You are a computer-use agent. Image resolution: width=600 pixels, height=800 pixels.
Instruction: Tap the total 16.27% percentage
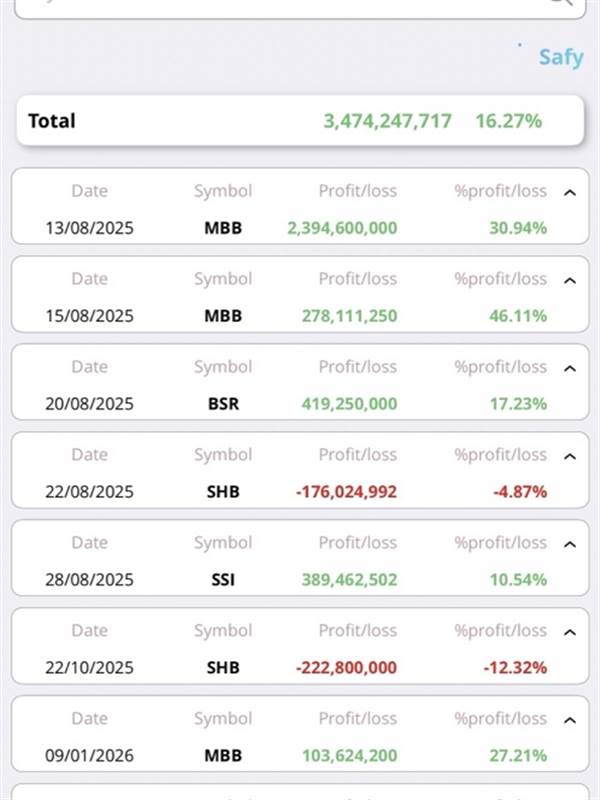click(509, 121)
